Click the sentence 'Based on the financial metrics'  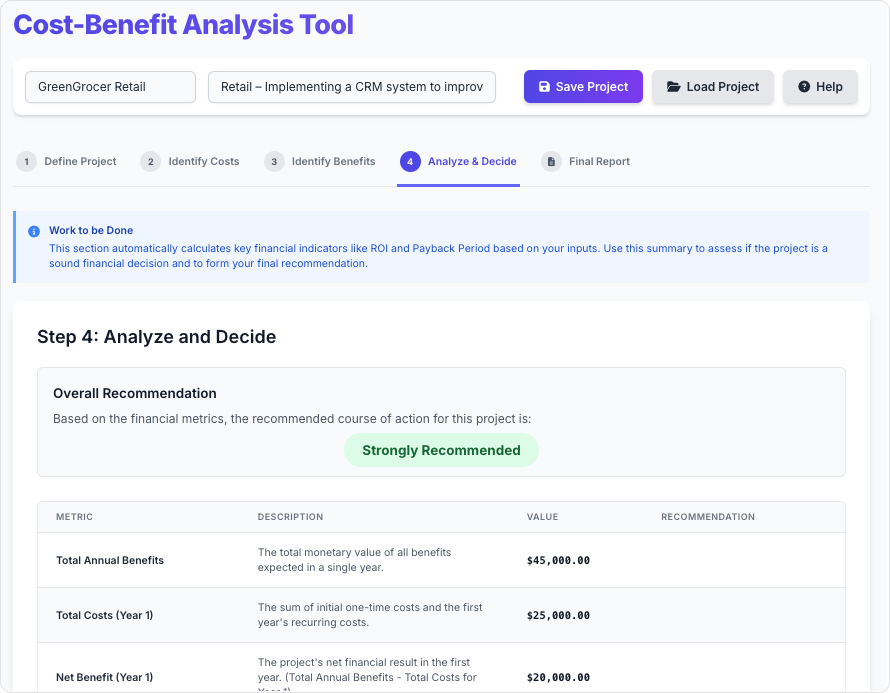click(x=292, y=419)
